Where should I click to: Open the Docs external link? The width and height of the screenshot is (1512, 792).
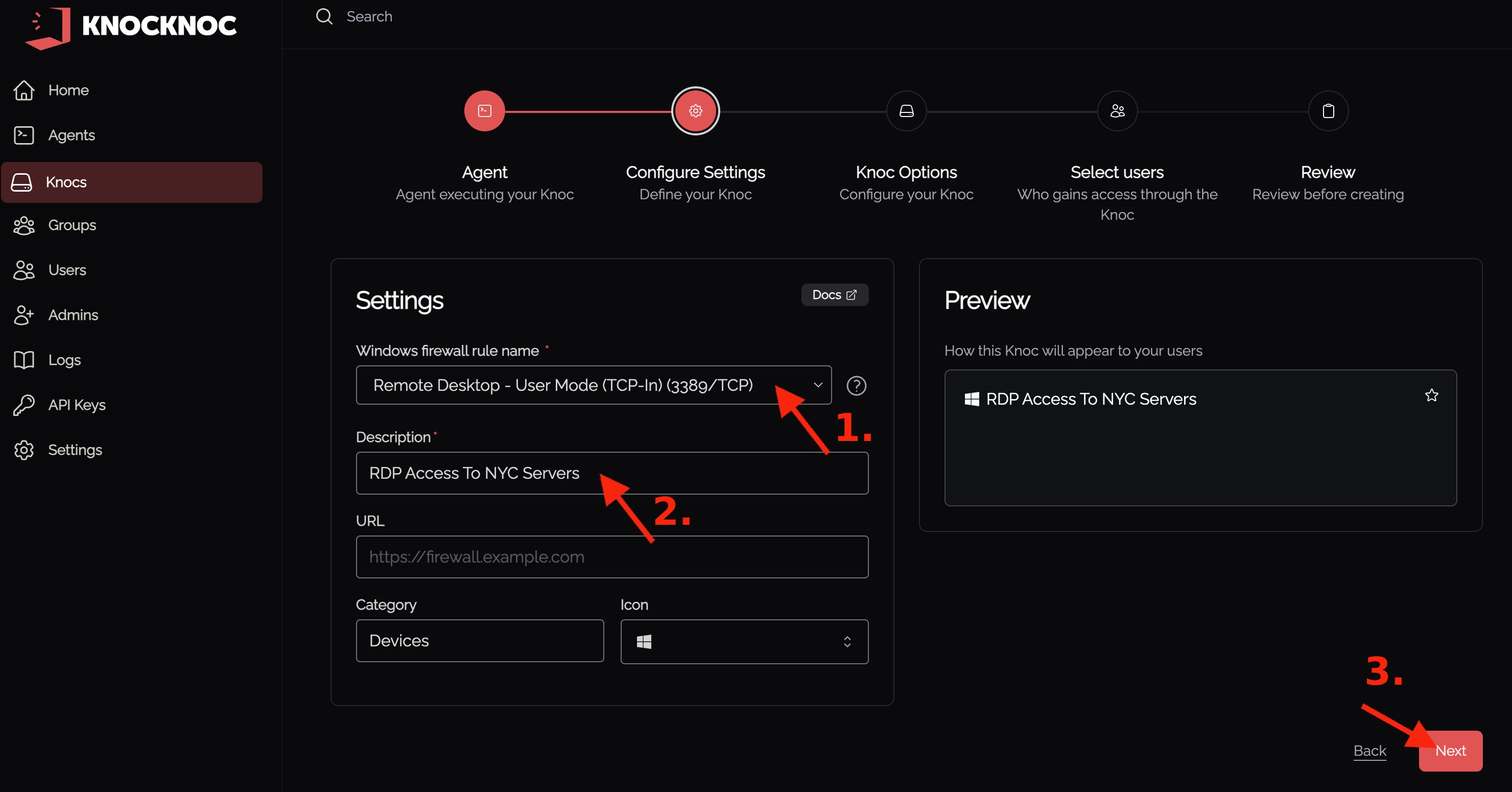834,295
